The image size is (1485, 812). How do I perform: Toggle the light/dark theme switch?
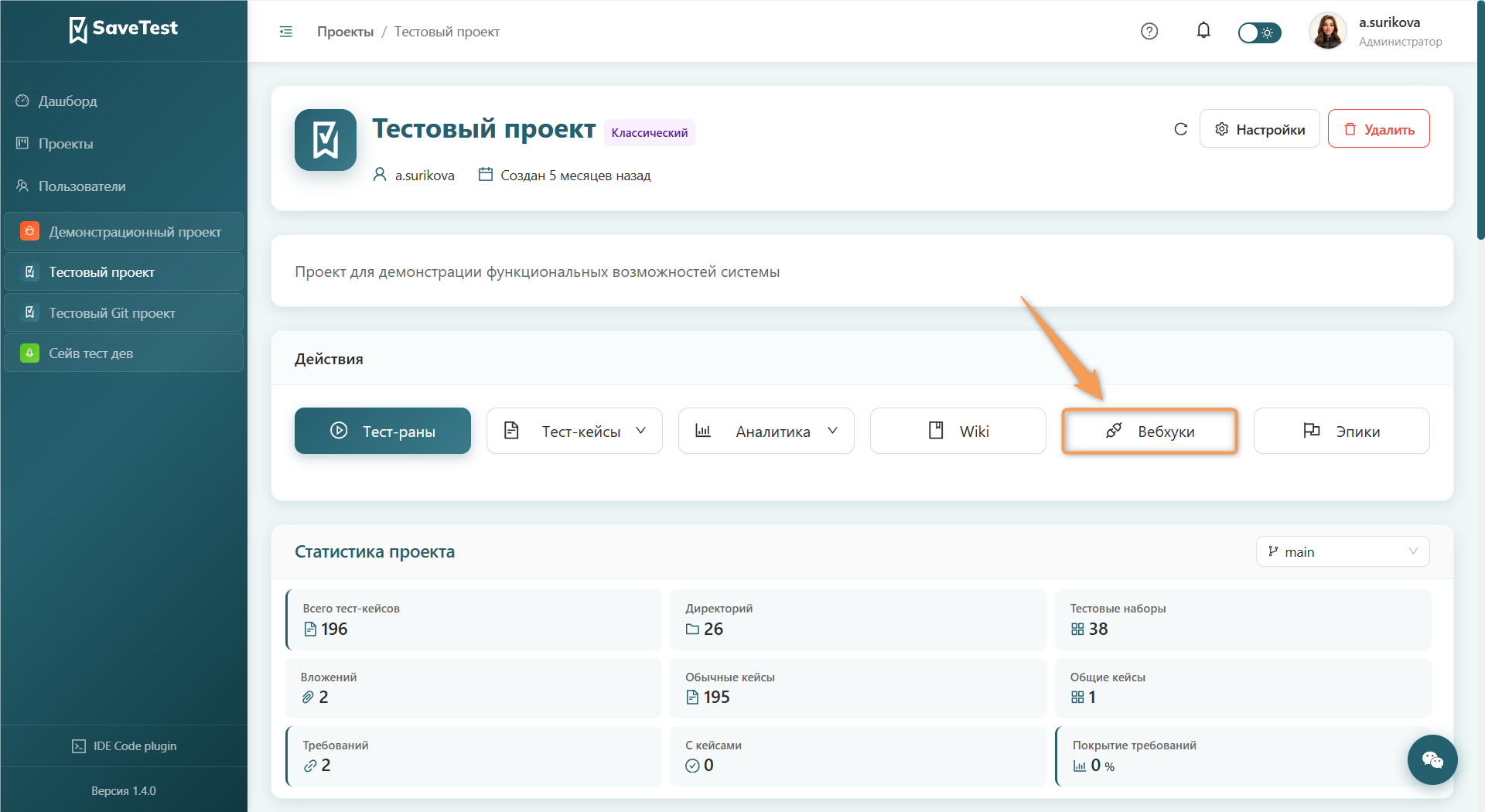pos(1259,32)
